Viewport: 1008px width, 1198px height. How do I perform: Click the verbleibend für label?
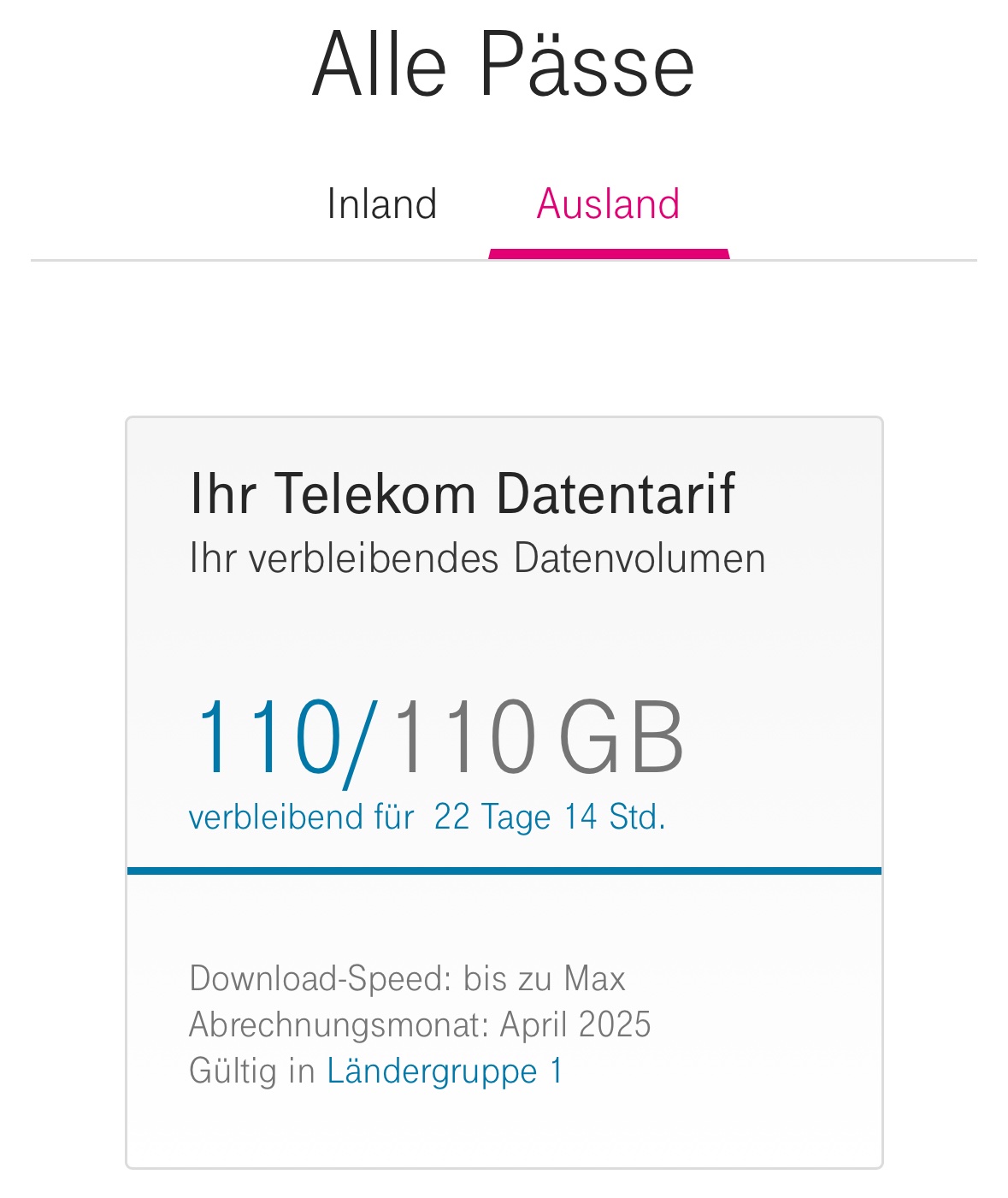(x=301, y=817)
